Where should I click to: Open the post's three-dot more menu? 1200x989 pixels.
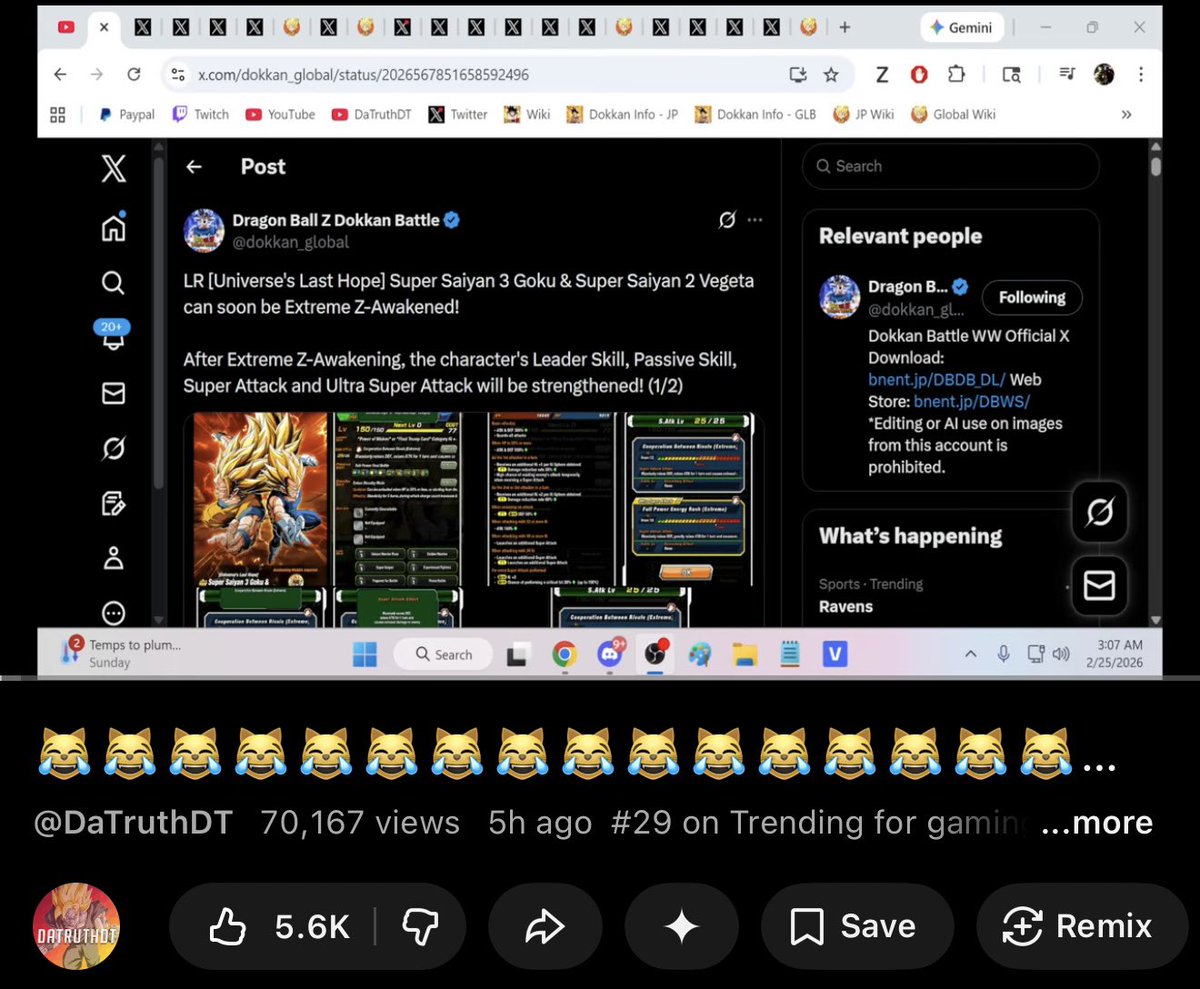click(x=755, y=220)
